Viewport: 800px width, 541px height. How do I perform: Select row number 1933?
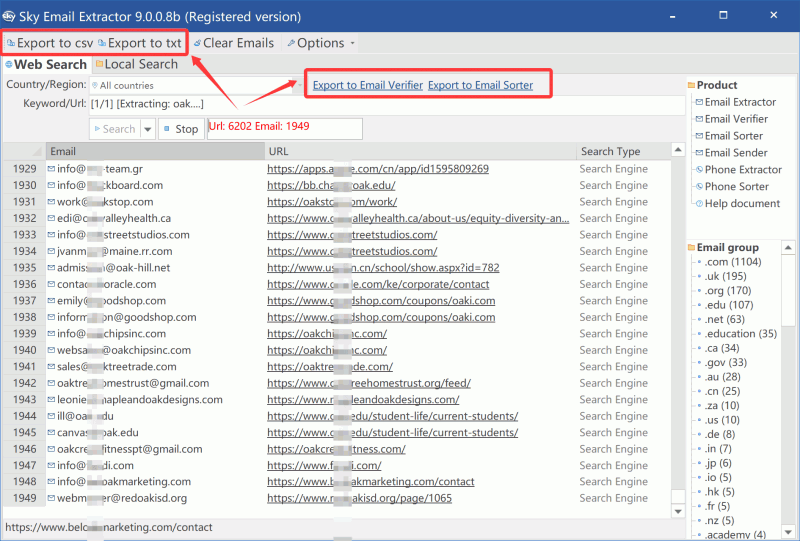(24, 235)
